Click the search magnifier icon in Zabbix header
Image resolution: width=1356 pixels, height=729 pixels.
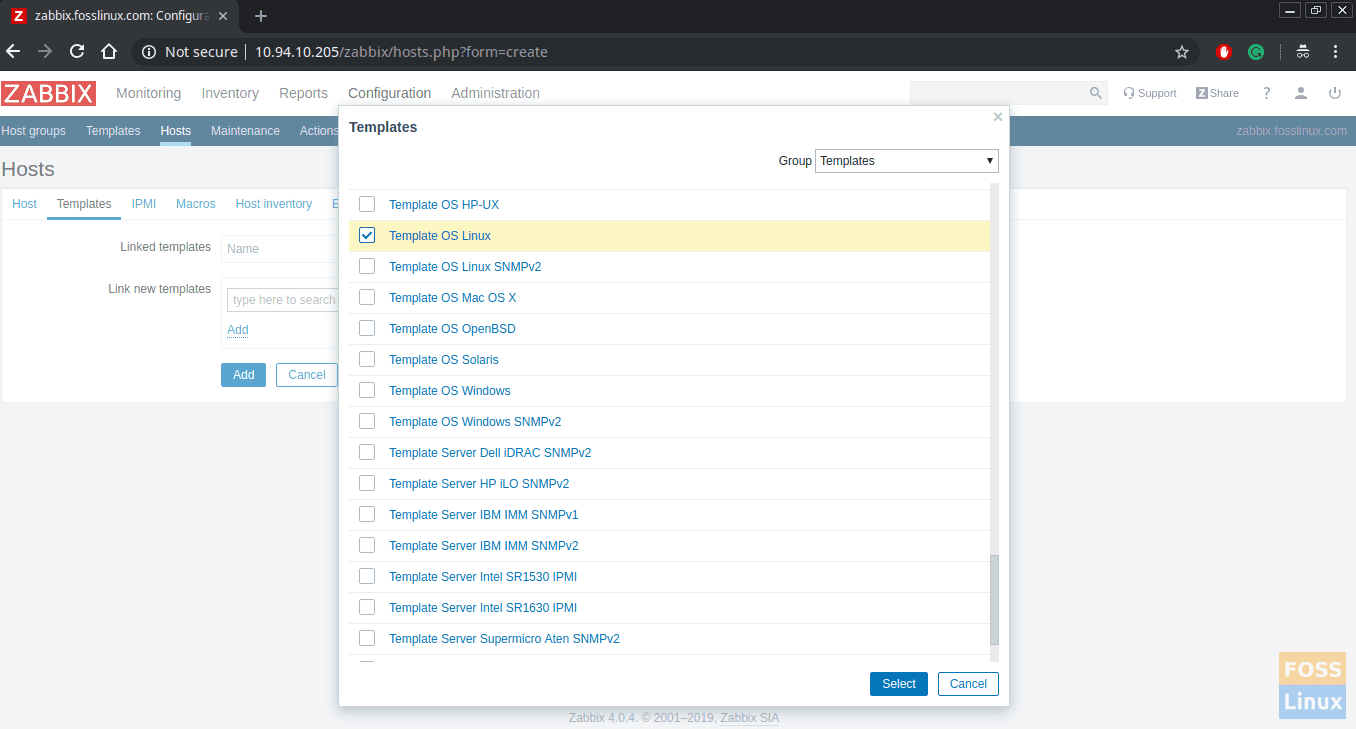[x=1095, y=93]
